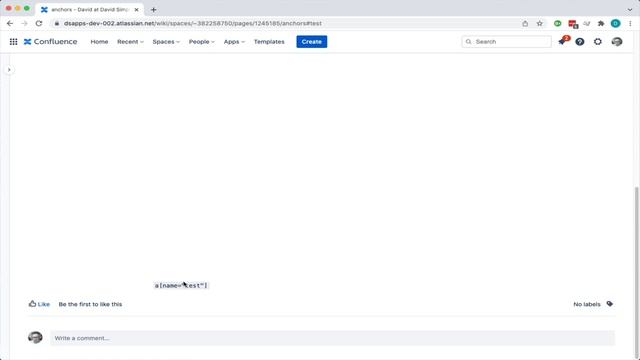Open a new browser tab

153,9
